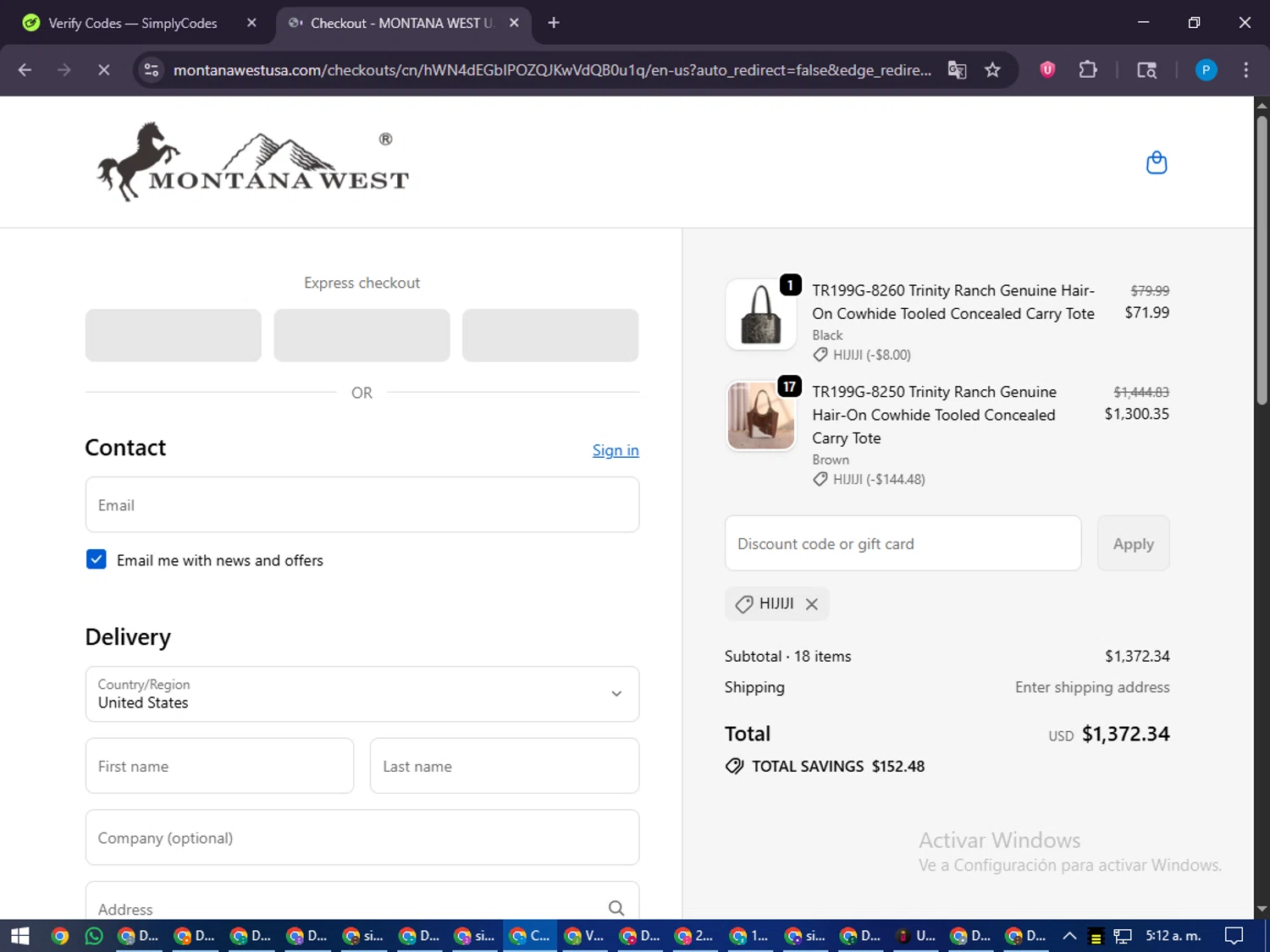Click the third express checkout button
The height and width of the screenshot is (952, 1270).
pos(550,335)
